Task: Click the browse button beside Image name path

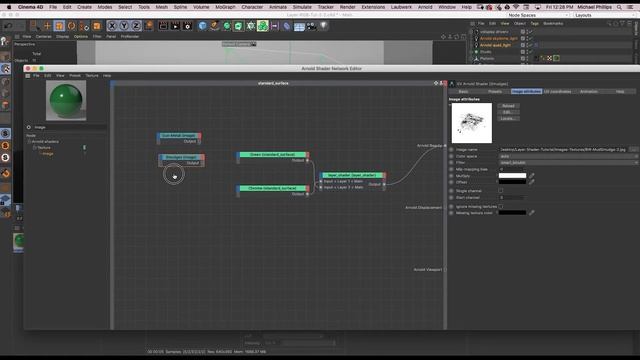Action: click(x=633, y=149)
